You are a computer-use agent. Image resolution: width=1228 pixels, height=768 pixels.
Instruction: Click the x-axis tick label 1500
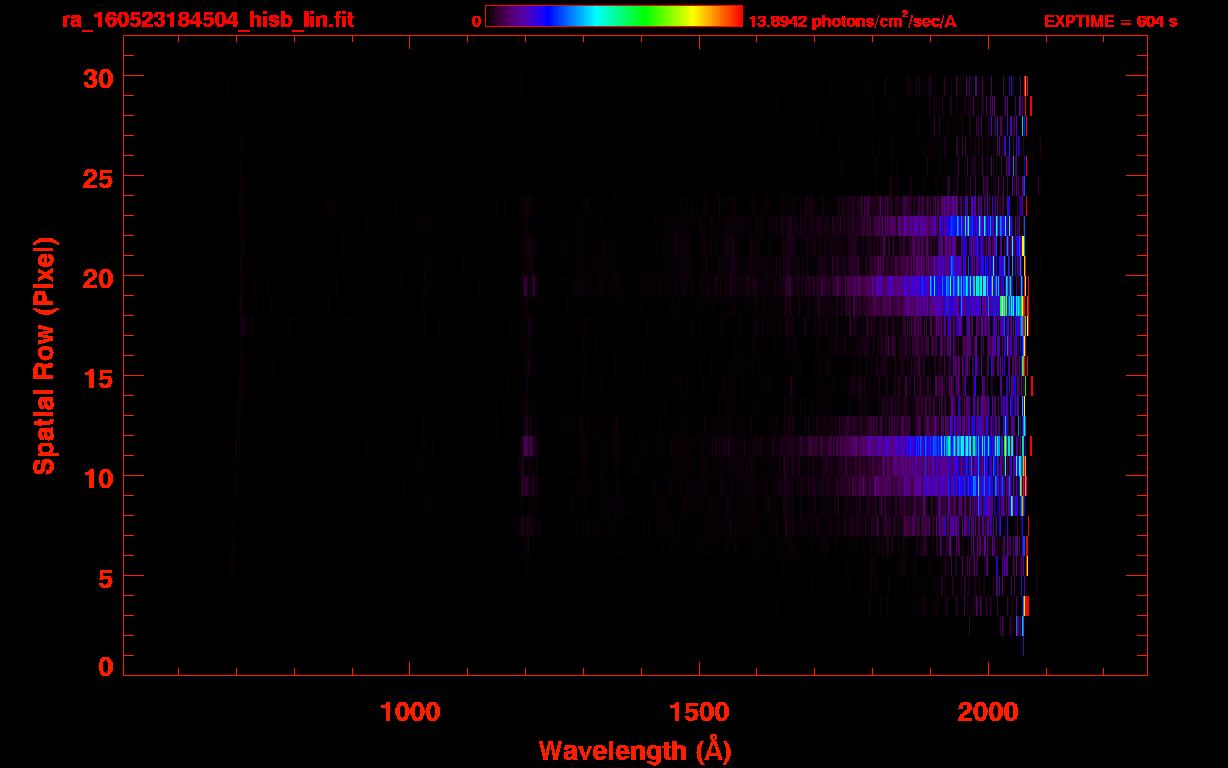click(699, 712)
